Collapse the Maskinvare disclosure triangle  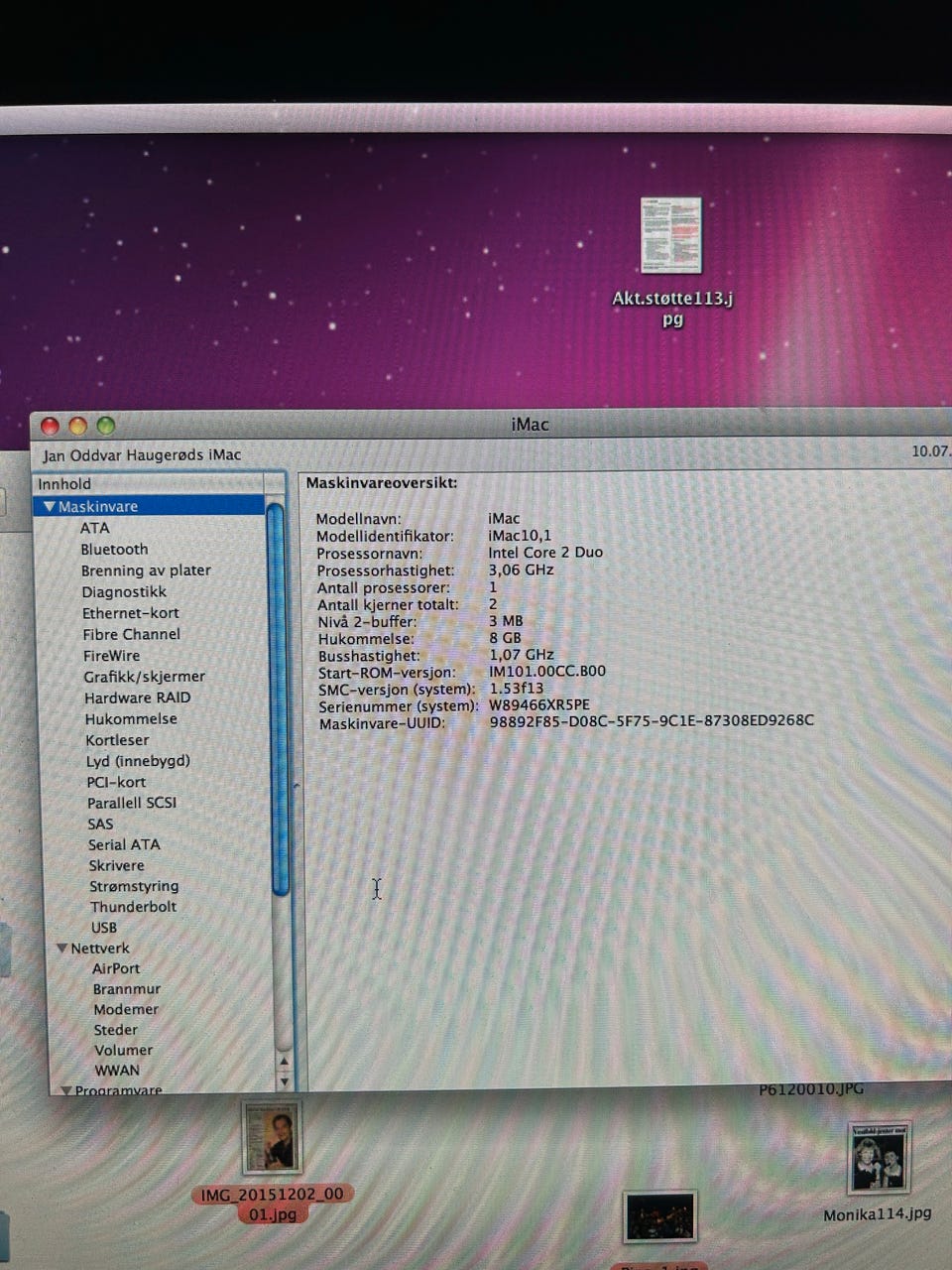pos(49,506)
